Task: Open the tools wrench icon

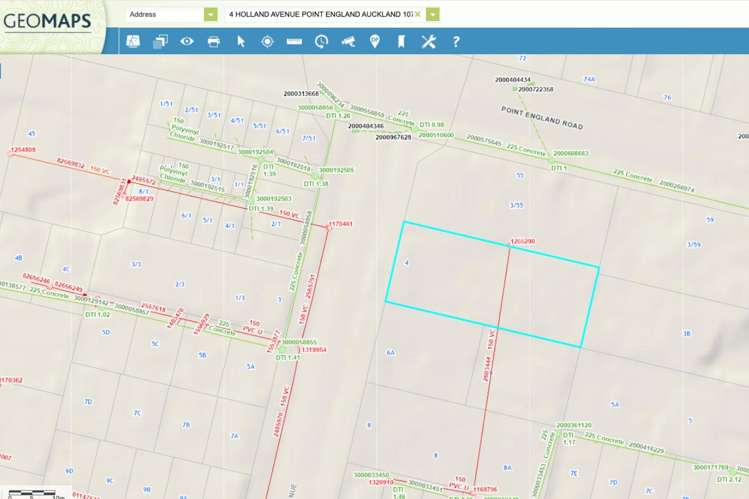Action: 428,41
